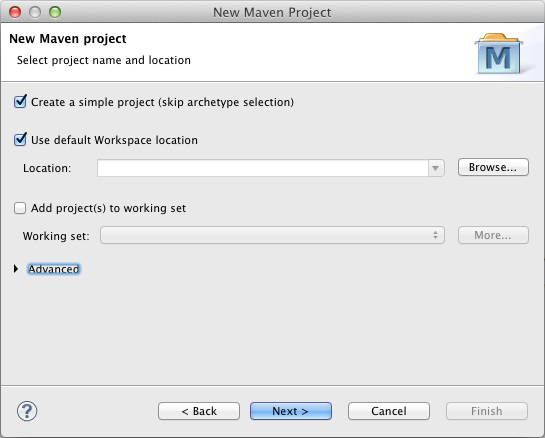Cancel the New Maven Project wizard

click(x=389, y=411)
